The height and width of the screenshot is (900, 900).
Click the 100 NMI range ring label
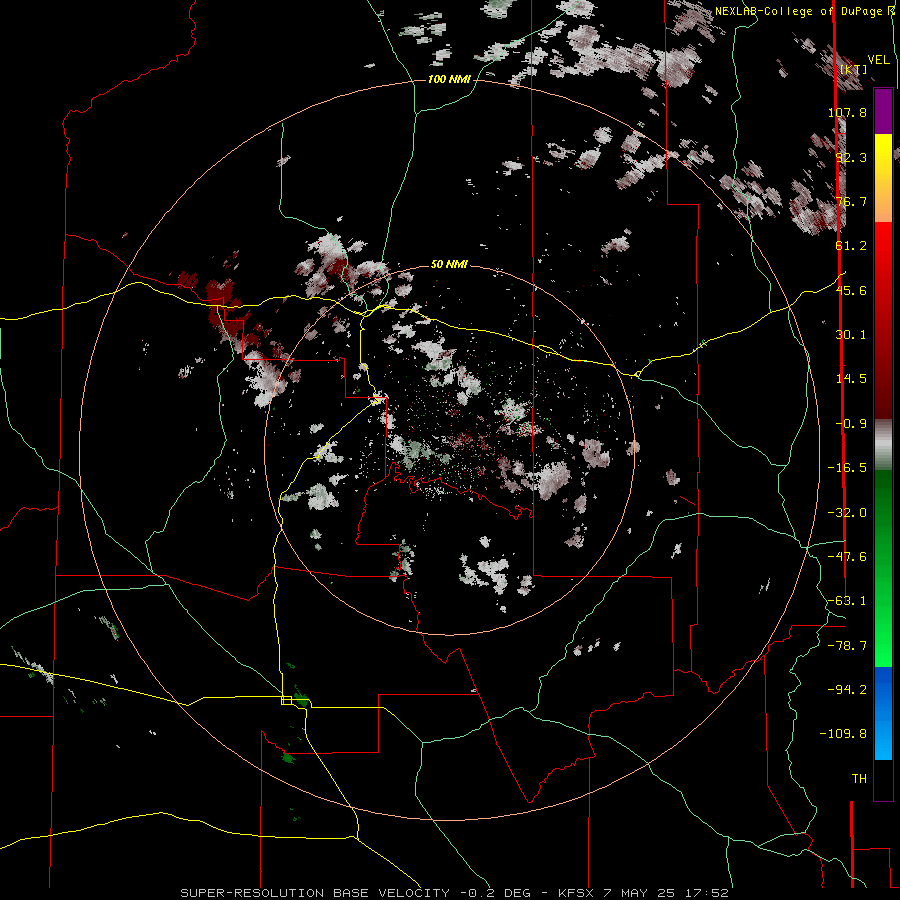[x=449, y=79]
